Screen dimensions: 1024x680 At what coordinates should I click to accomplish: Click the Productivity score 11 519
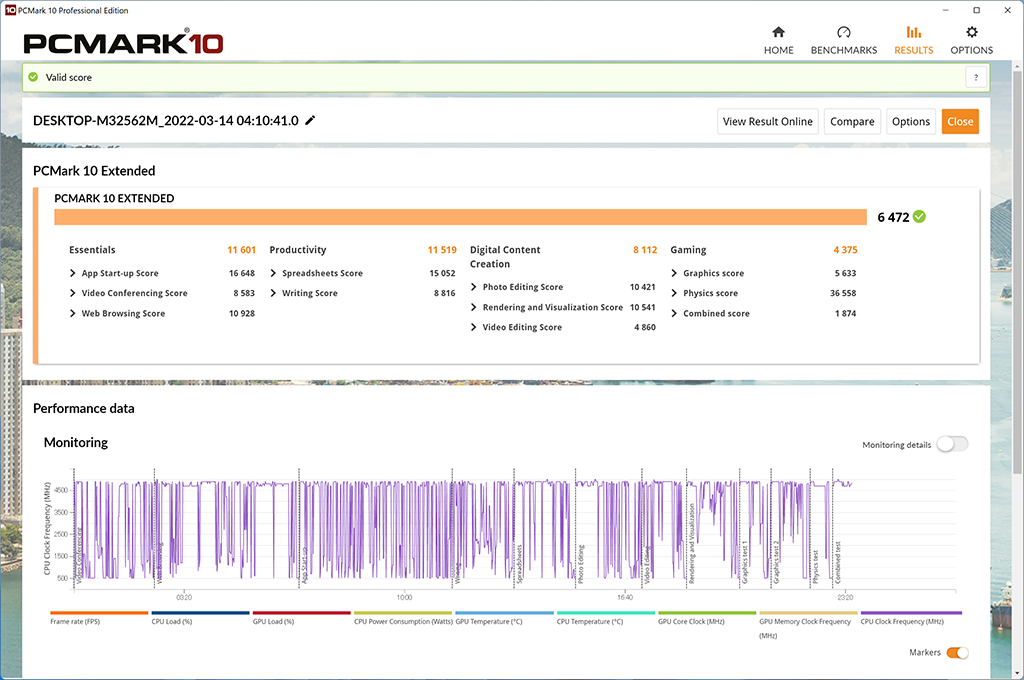[x=442, y=250]
